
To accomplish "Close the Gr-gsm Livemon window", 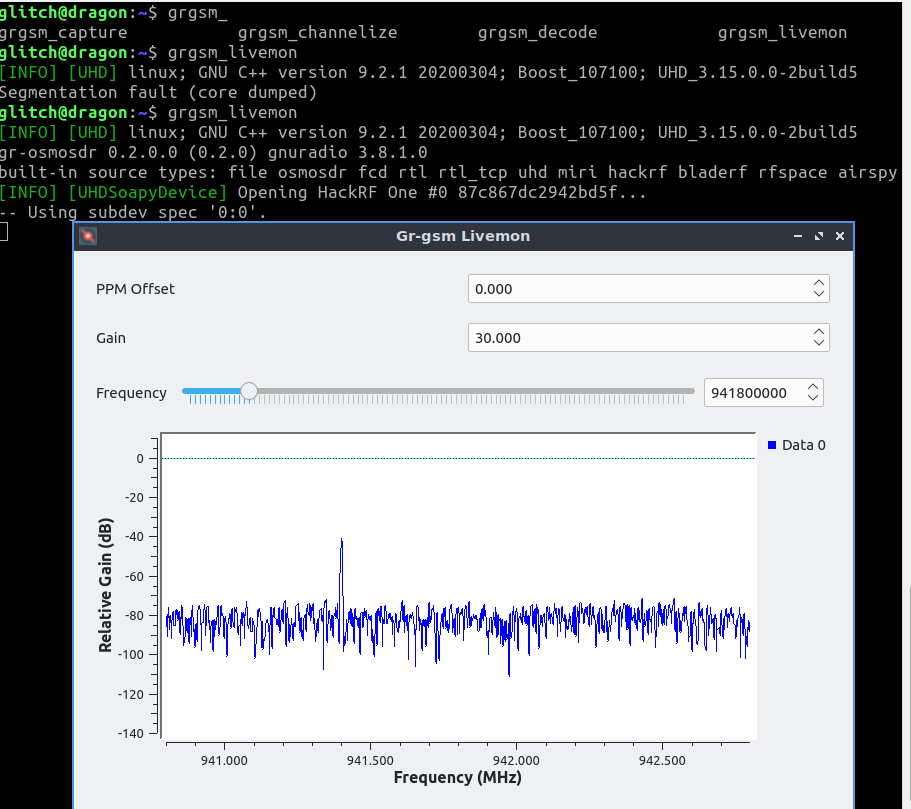I will 840,236.
